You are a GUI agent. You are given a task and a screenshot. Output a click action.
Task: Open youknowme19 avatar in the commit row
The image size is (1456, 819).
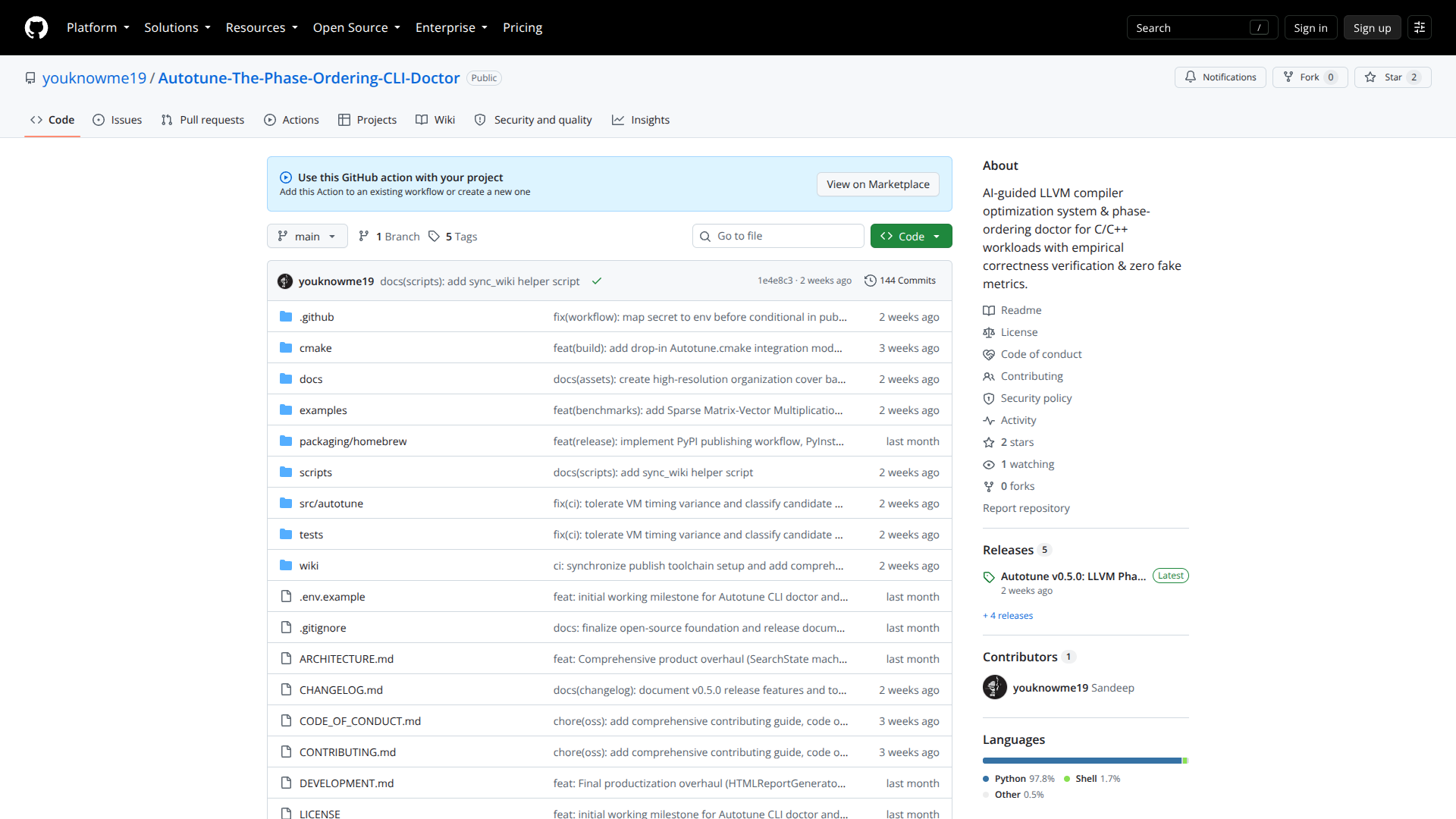pos(285,281)
